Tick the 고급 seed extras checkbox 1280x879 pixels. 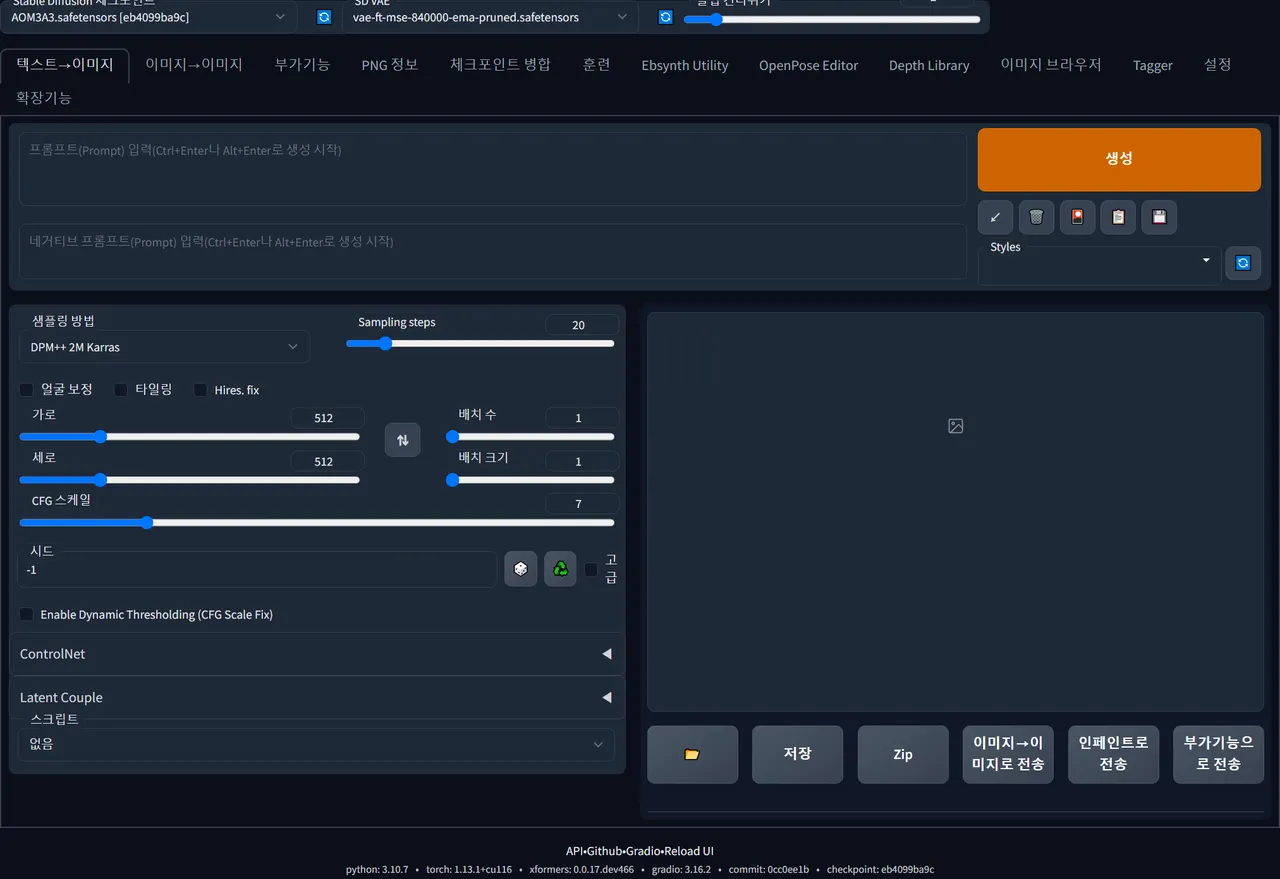click(591, 570)
